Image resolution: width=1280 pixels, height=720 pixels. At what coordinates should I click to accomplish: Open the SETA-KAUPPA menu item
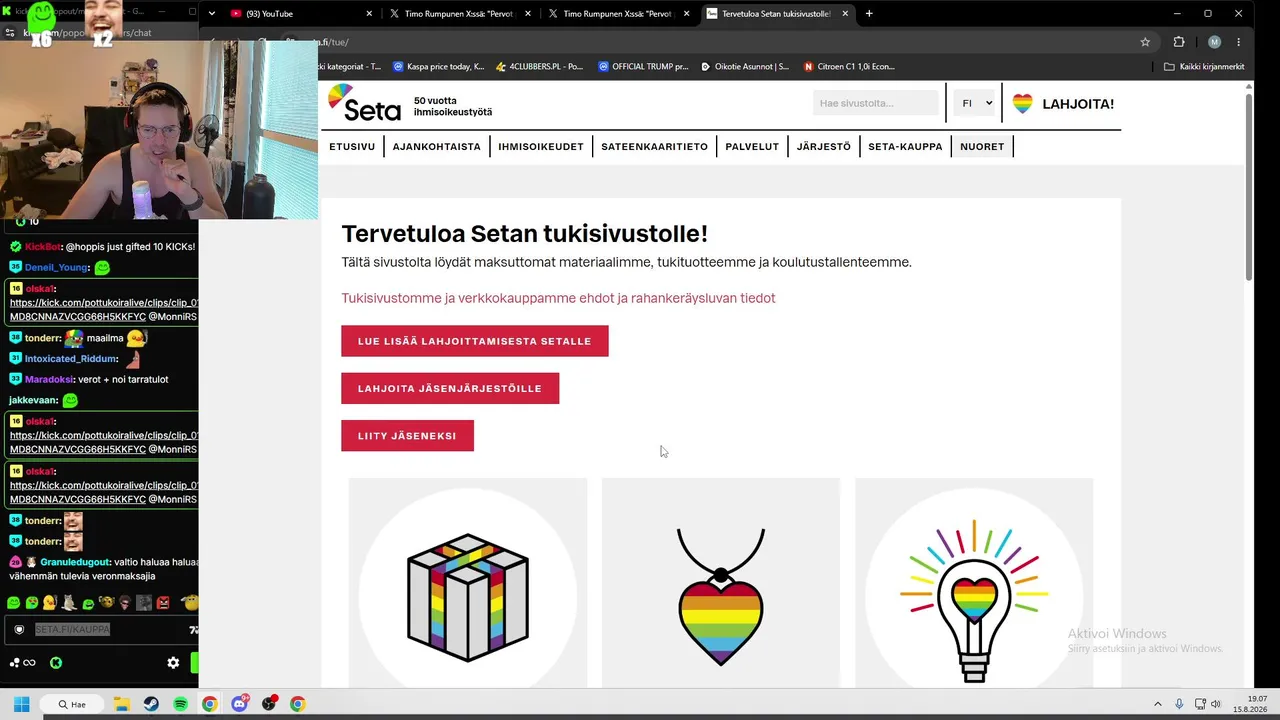[x=905, y=147]
